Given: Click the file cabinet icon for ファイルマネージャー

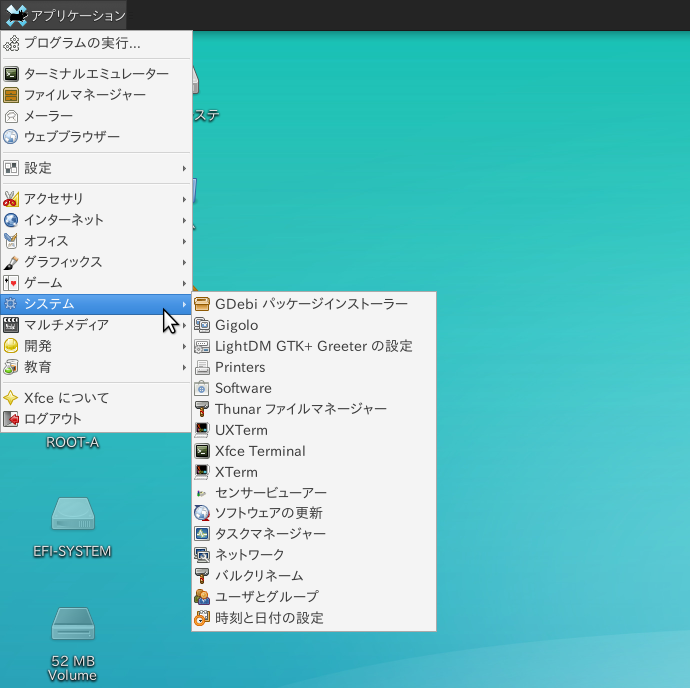Looking at the screenshot, I should (11, 95).
